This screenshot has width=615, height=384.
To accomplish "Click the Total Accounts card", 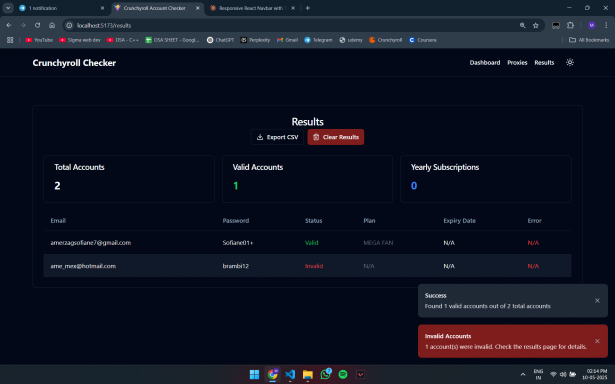I will [129, 179].
